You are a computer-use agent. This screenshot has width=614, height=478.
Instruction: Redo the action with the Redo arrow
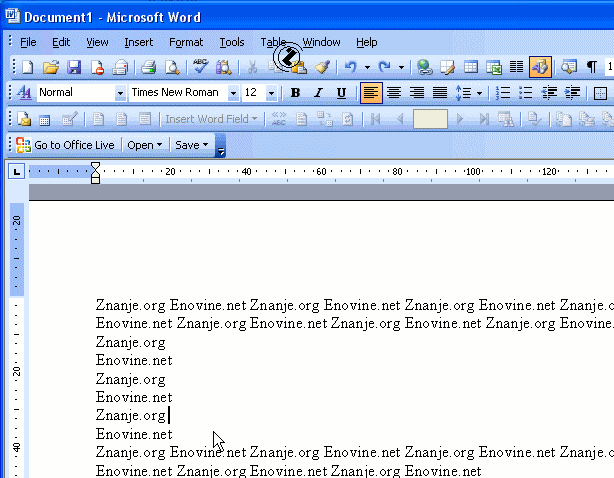click(385, 67)
